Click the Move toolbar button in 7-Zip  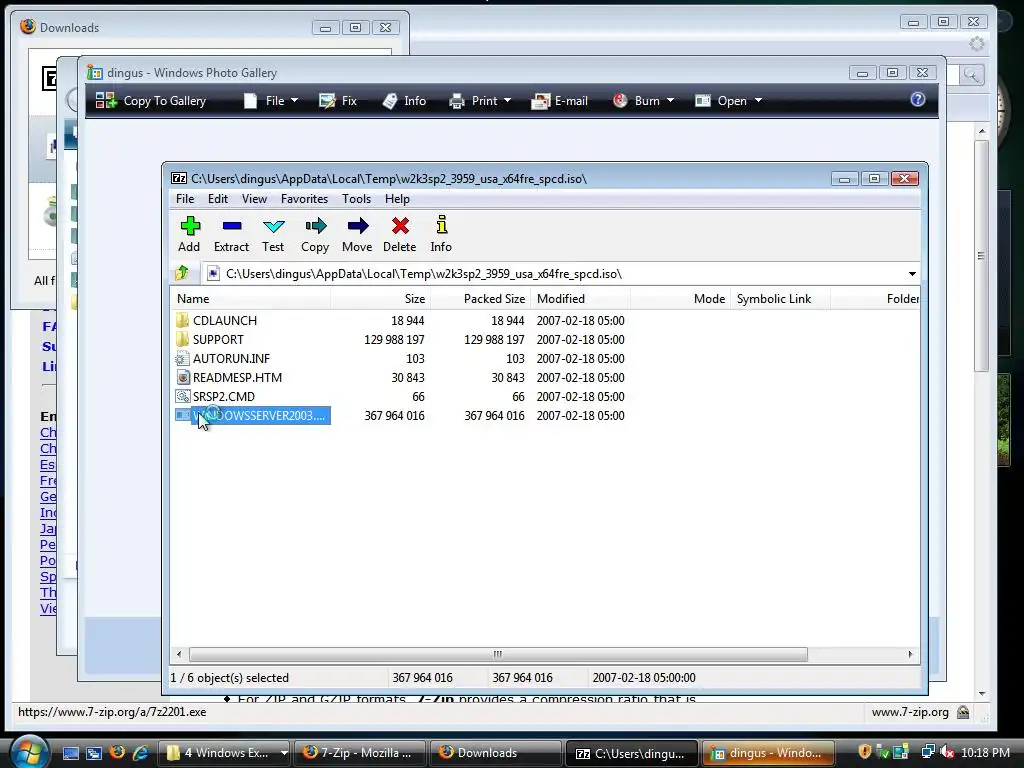357,234
